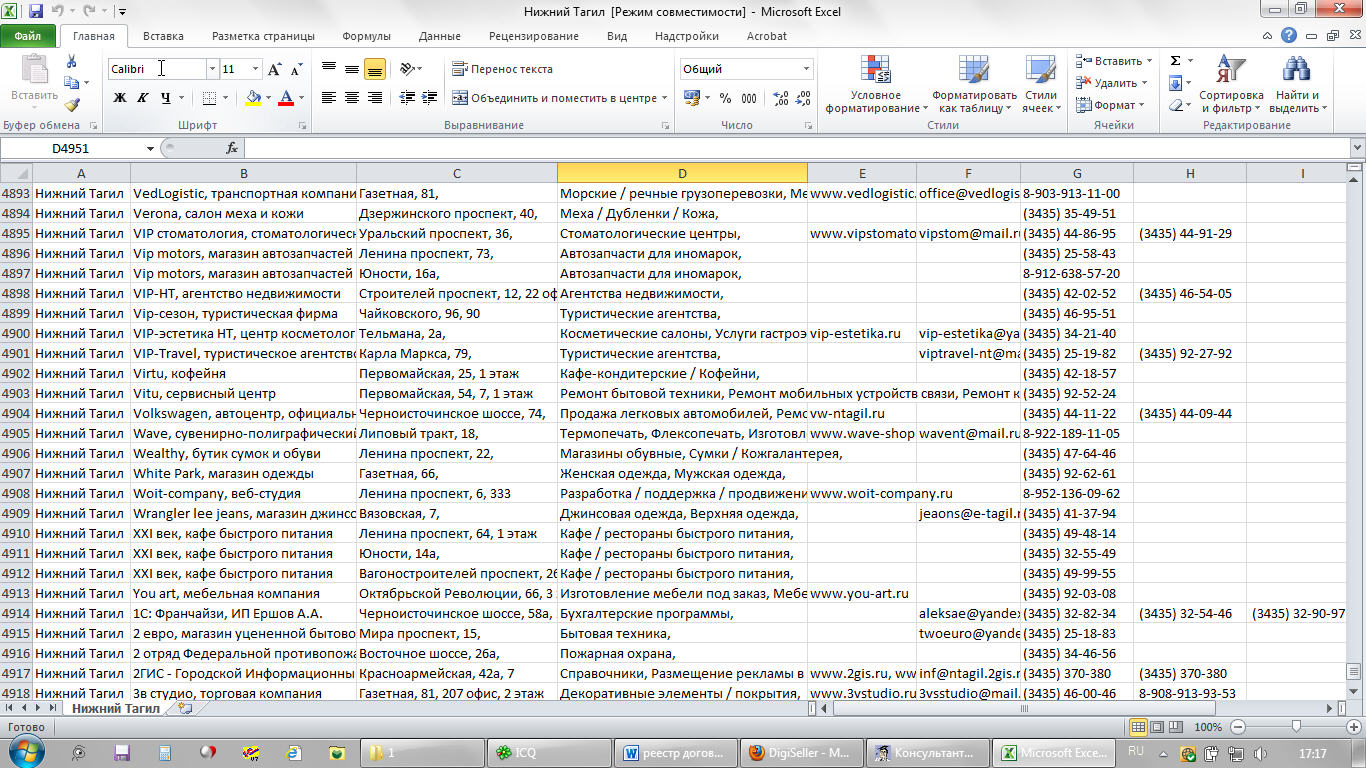Apply the percent style % button
Image resolution: width=1366 pixels, height=768 pixels.
click(x=725, y=98)
